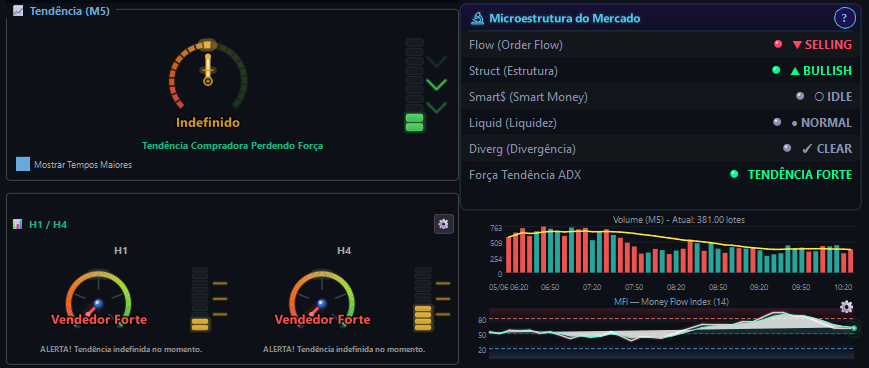869x368 pixels.
Task: Click the H4 gauge heading
Action: pos(344,251)
